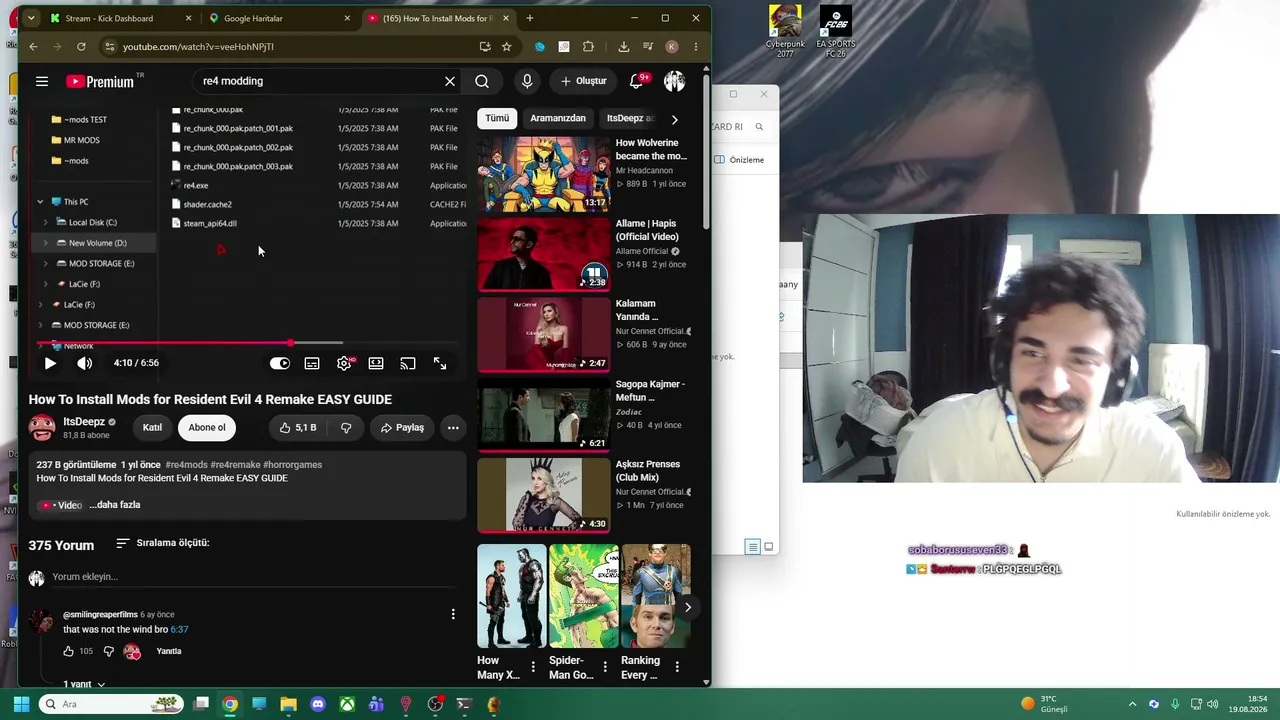
Task: Reload the YouTube page
Action: click(81, 46)
